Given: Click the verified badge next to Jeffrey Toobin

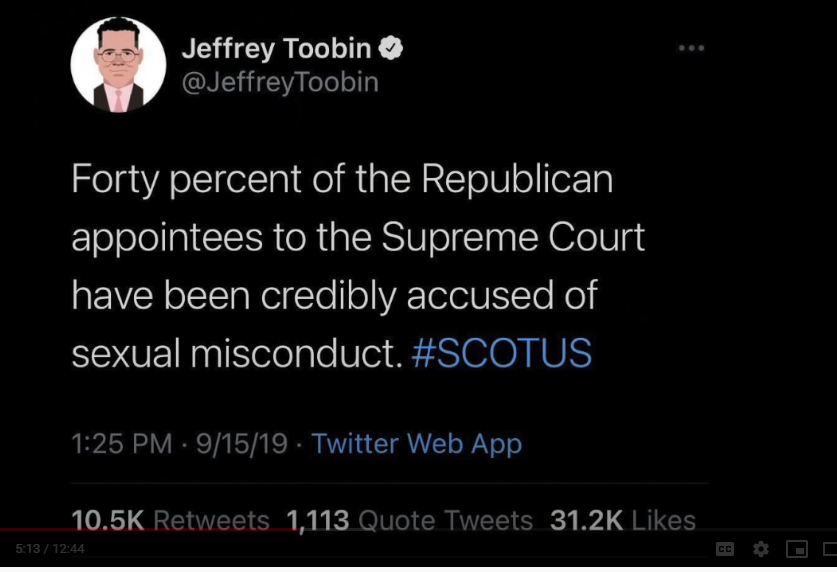Looking at the screenshot, I should pyautogui.click(x=391, y=48).
